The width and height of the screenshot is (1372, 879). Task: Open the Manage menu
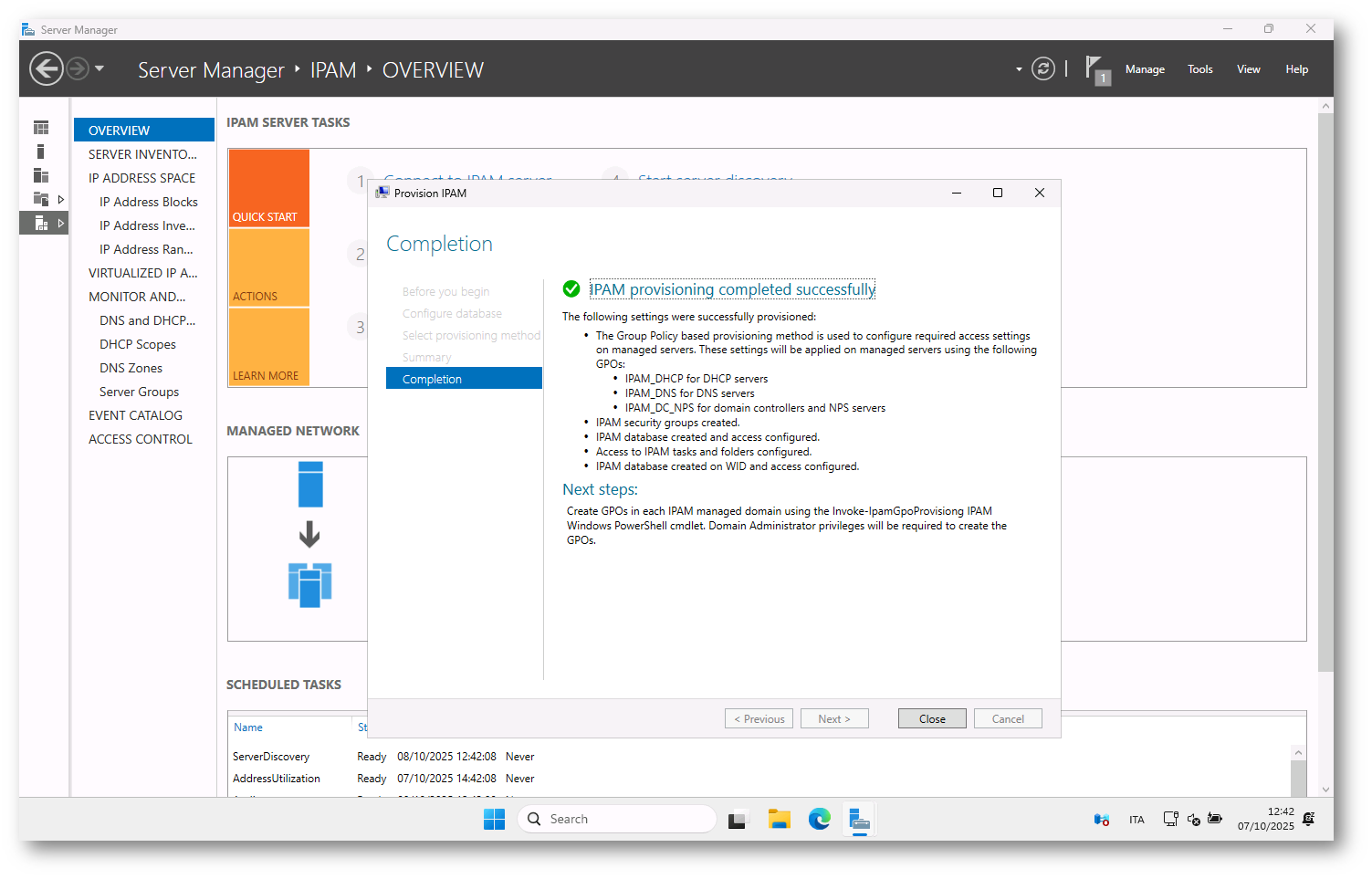pos(1144,69)
